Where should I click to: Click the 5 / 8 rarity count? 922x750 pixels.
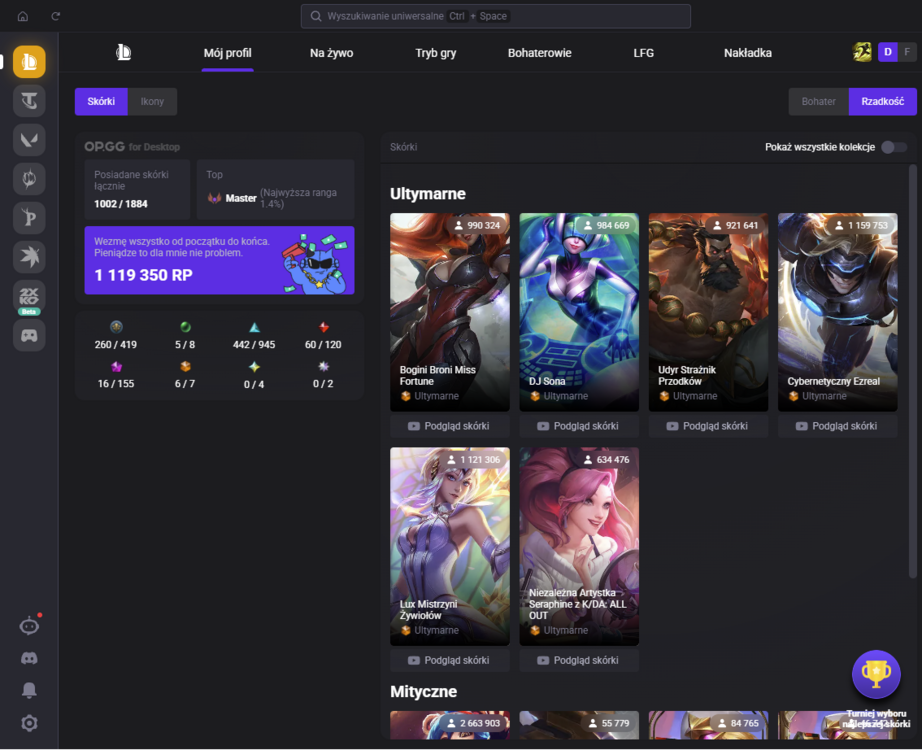click(185, 345)
